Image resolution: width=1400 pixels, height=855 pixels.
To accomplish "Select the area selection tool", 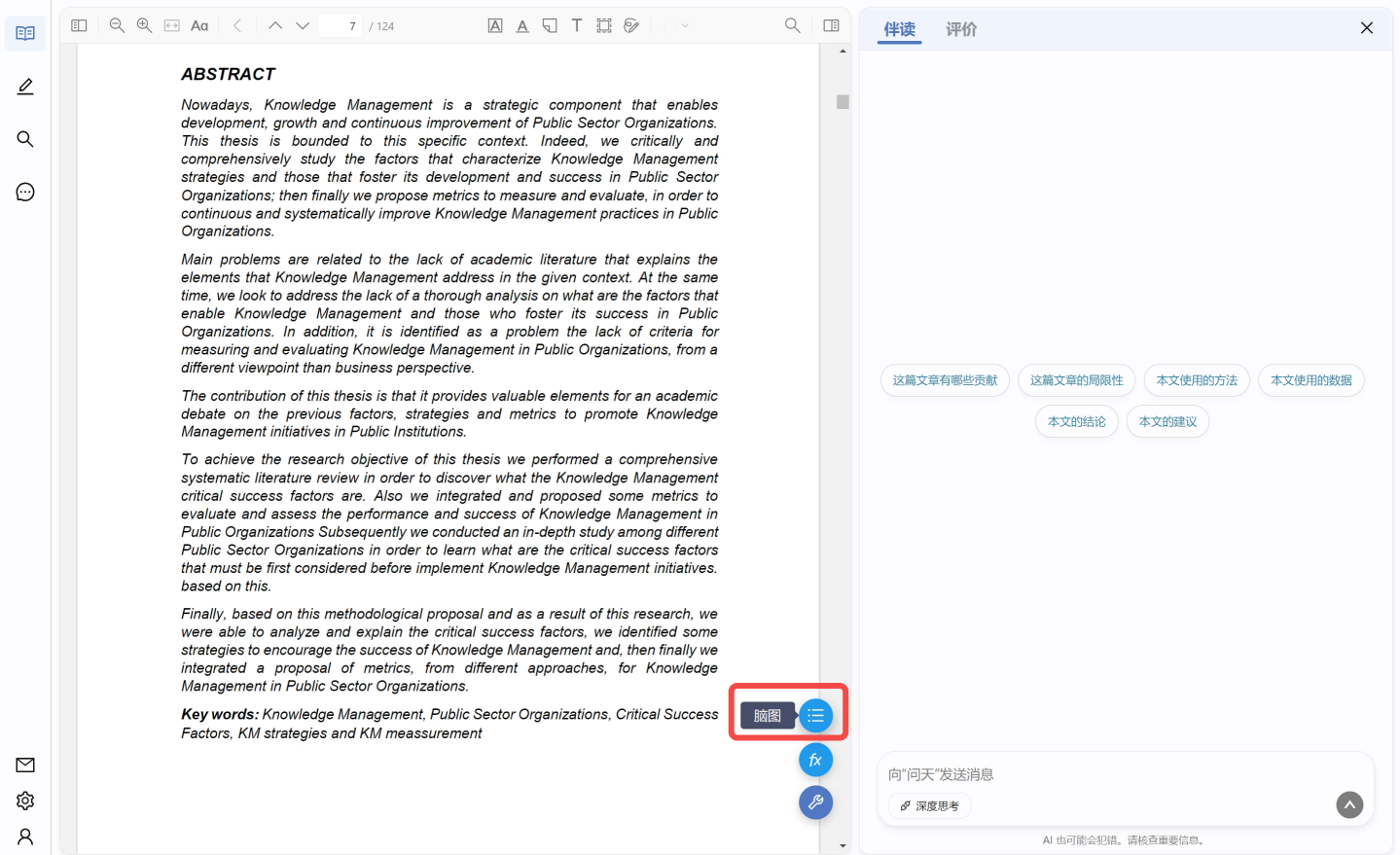I will click(x=604, y=25).
